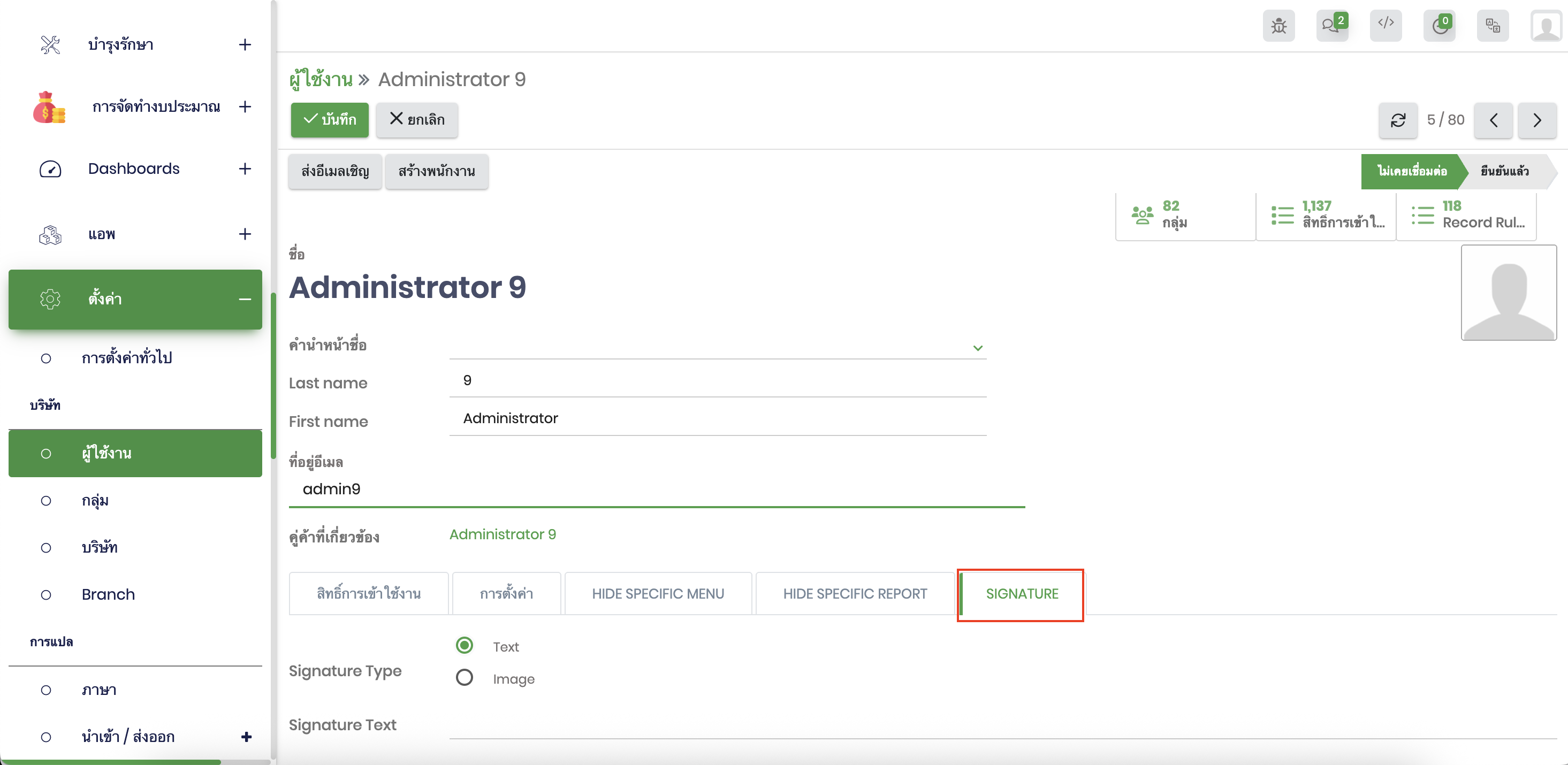Switch to HIDE SPECIFIC MENU tab

pyautogui.click(x=657, y=593)
